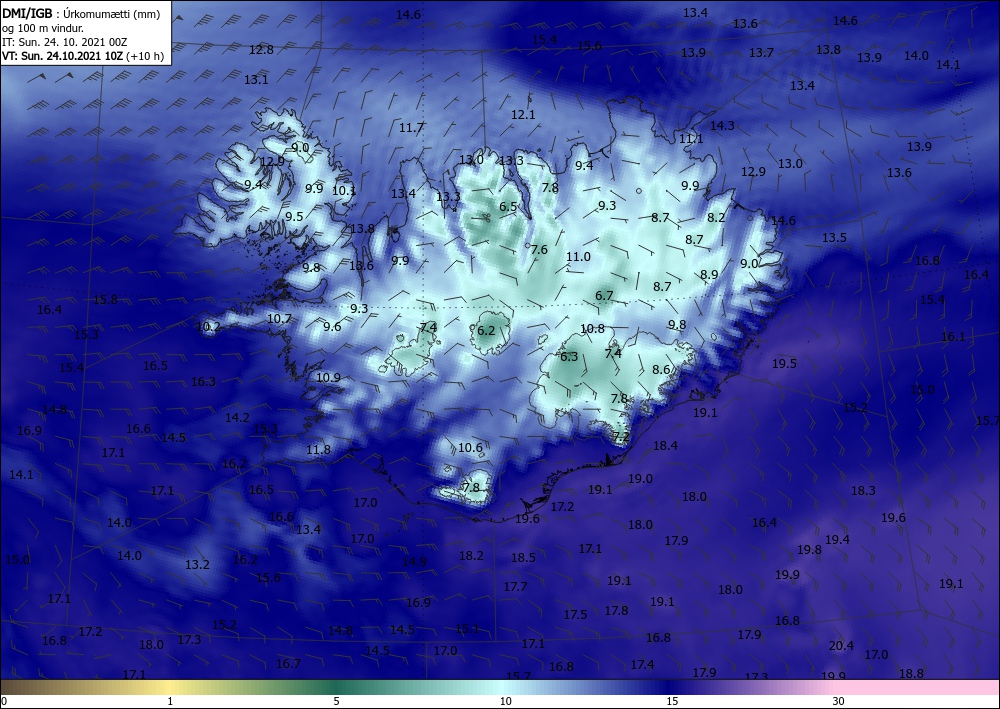This screenshot has width=1000, height=709.
Task: Click the map value 8.2
Action: [716, 217]
